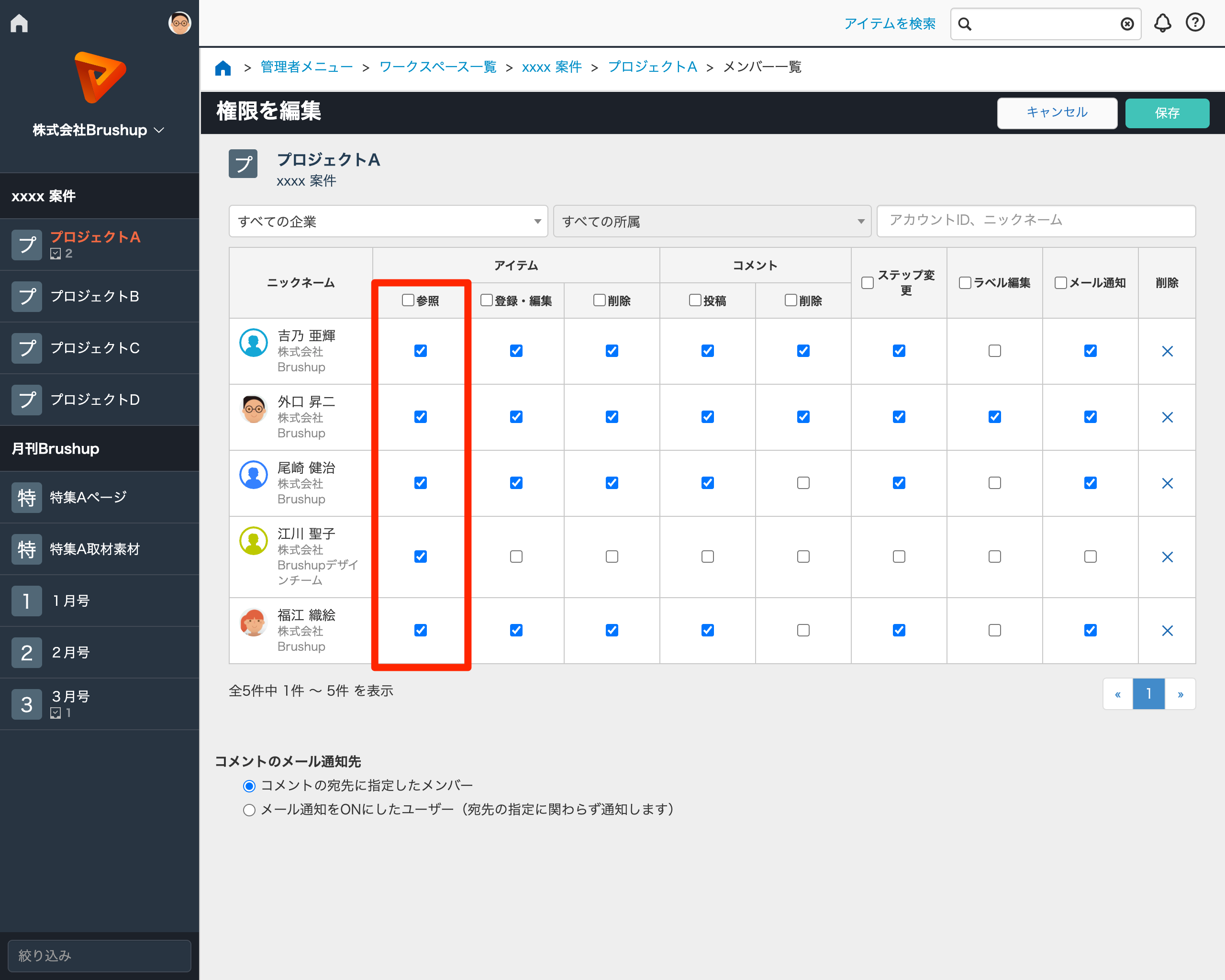Open the notification bell icon
This screenshot has height=980, width=1225.
pos(1162,23)
